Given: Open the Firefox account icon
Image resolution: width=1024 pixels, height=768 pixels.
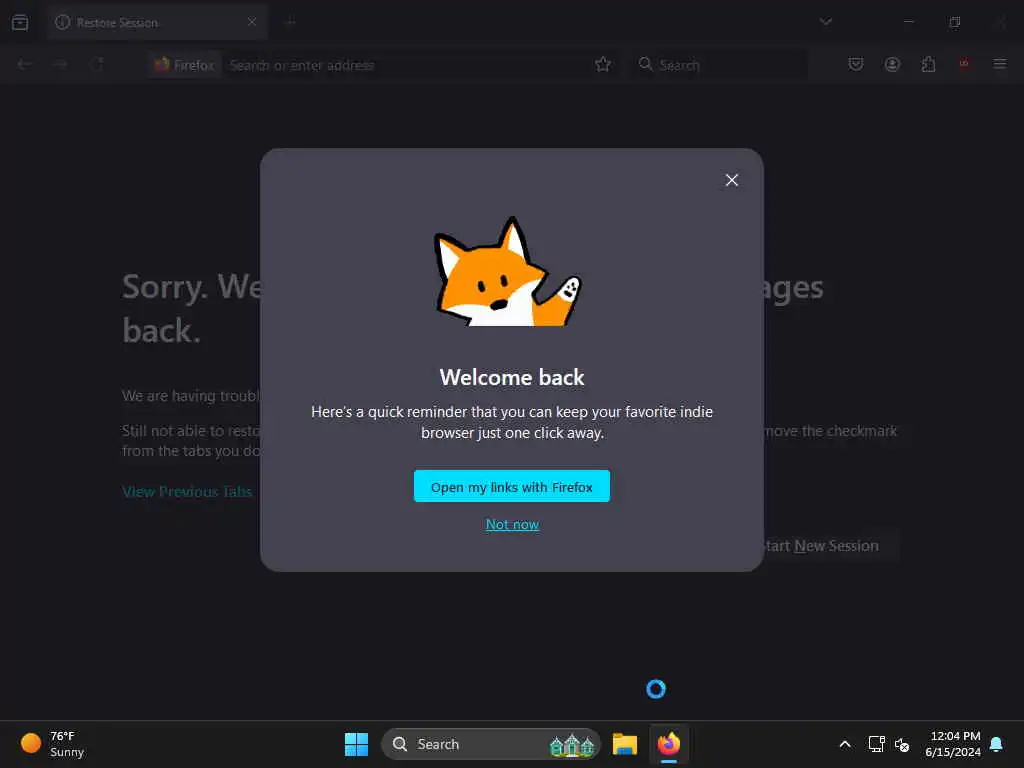Looking at the screenshot, I should pos(892,64).
